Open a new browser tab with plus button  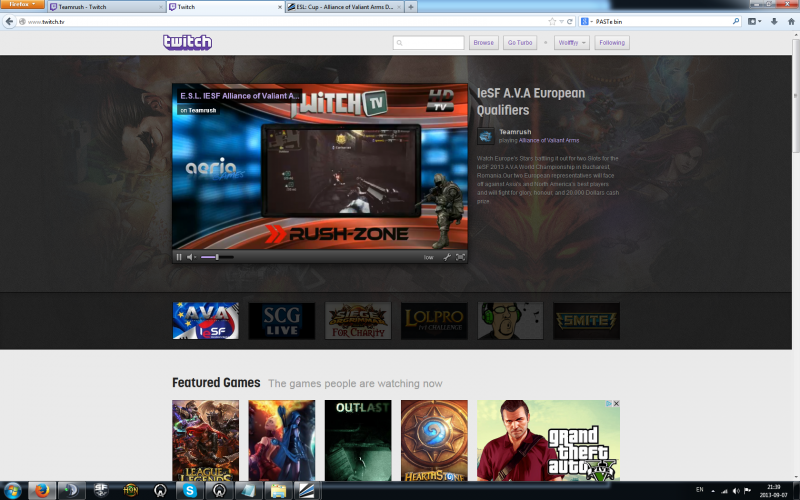click(x=411, y=7)
